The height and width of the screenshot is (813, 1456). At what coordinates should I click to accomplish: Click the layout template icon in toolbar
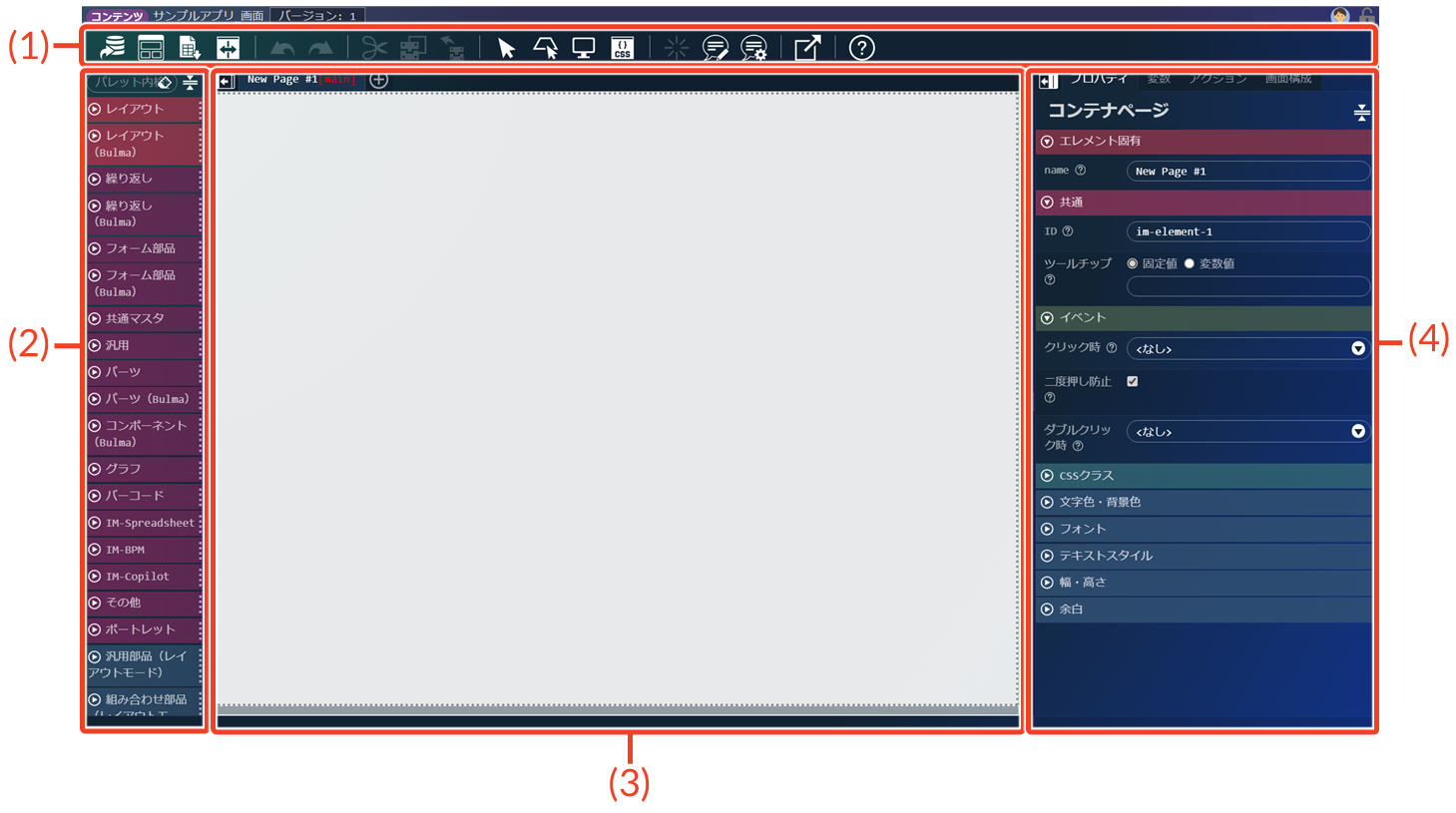click(x=151, y=48)
